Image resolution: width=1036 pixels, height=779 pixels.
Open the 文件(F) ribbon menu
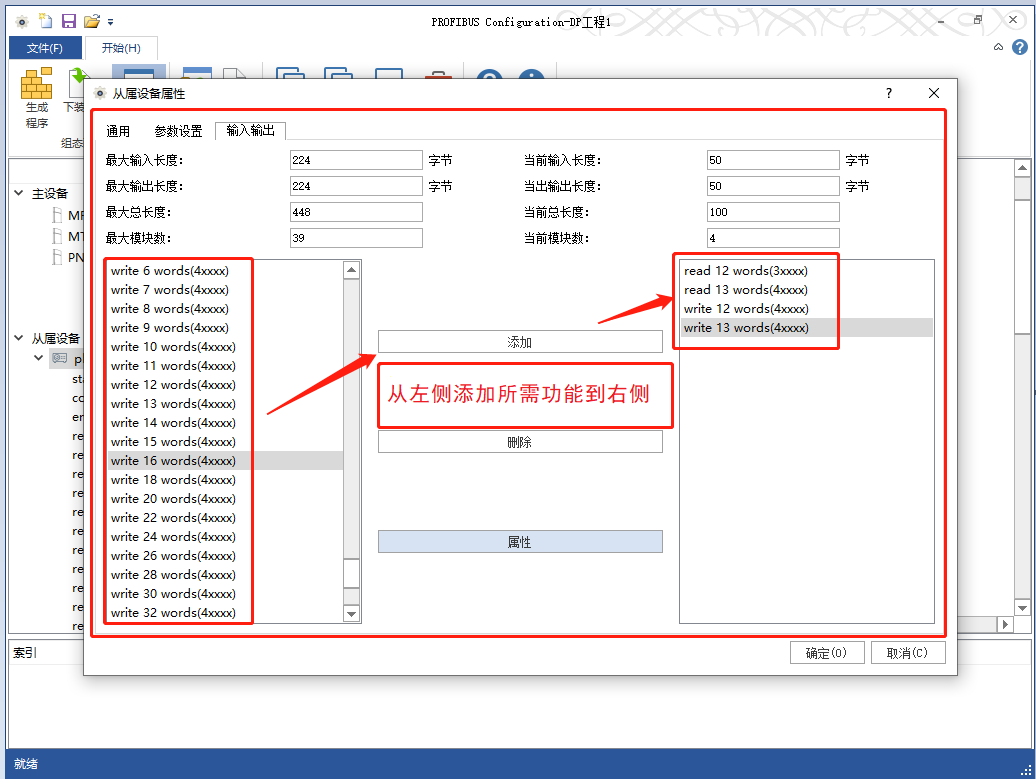pyautogui.click(x=44, y=47)
